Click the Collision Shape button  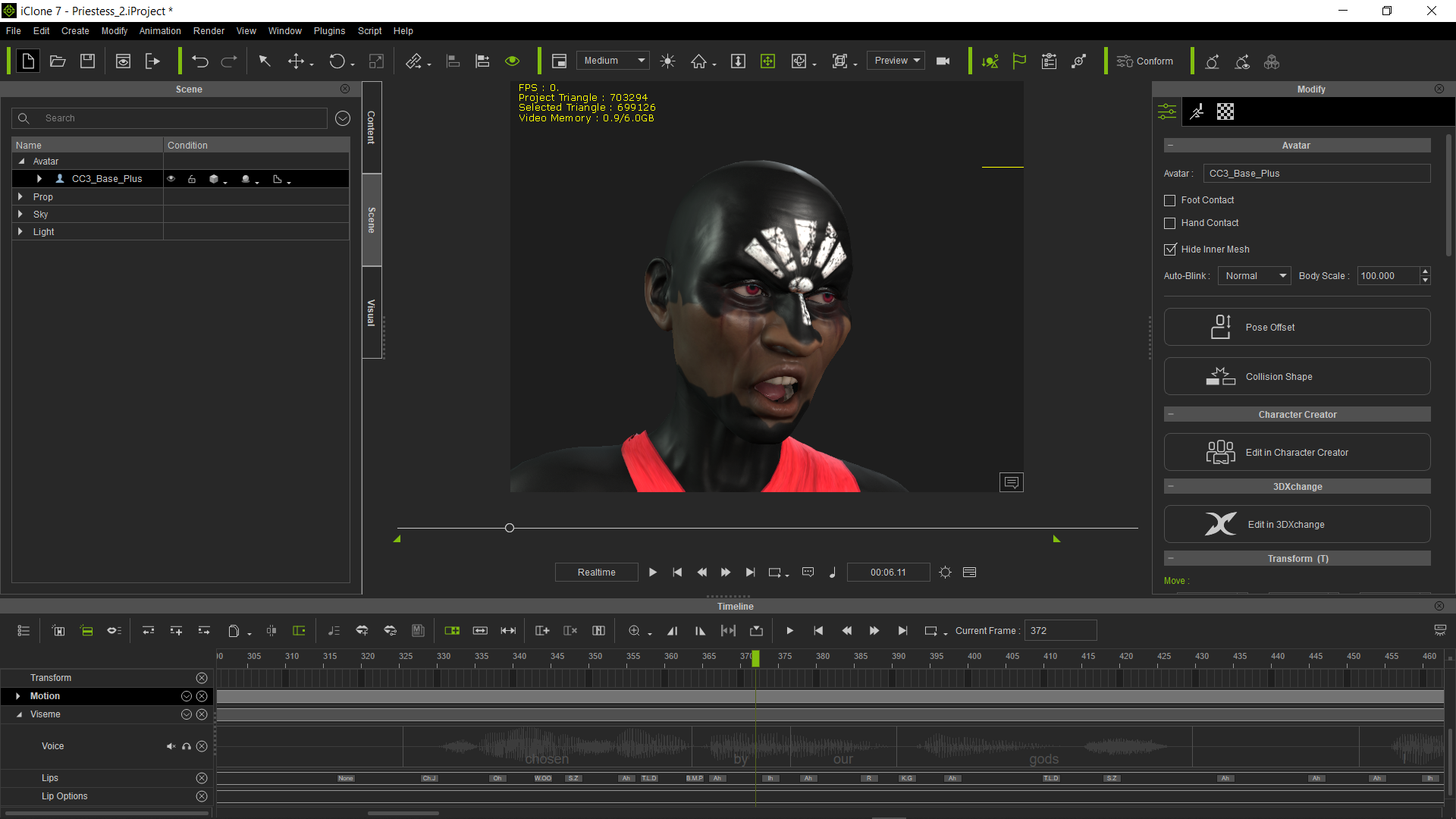click(1297, 376)
